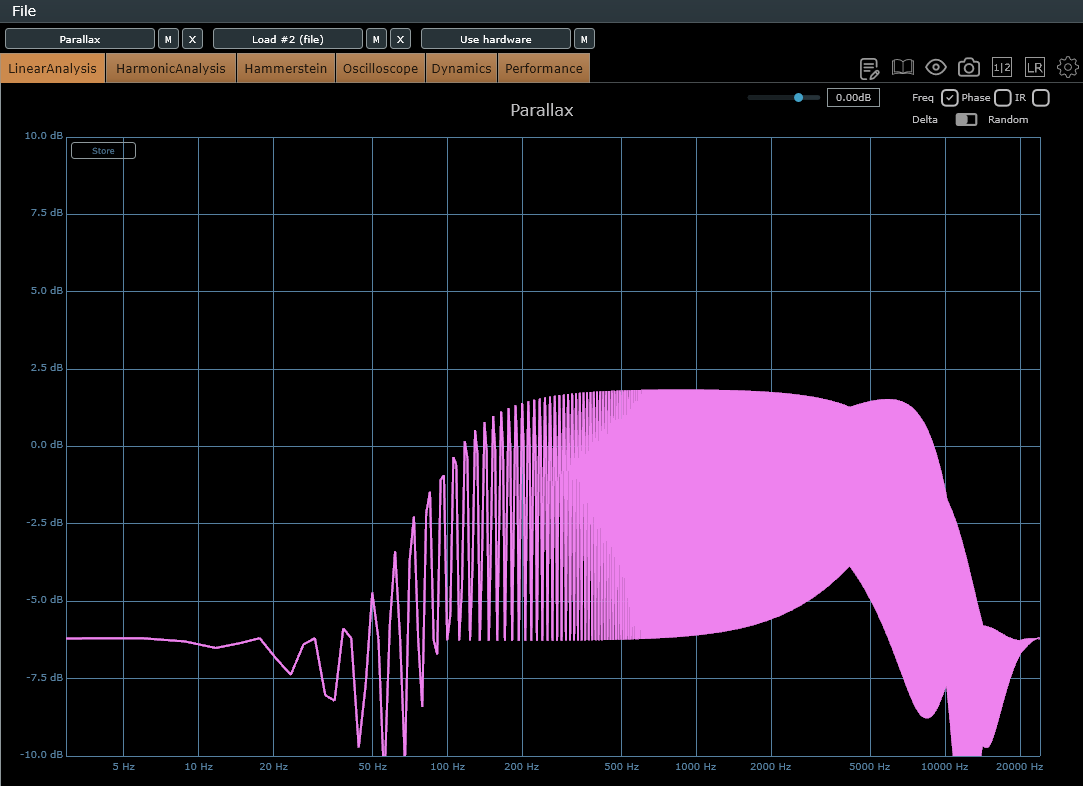Image resolution: width=1083 pixels, height=786 pixels.
Task: Click the -10.0 dB axis label
Action: [41, 754]
